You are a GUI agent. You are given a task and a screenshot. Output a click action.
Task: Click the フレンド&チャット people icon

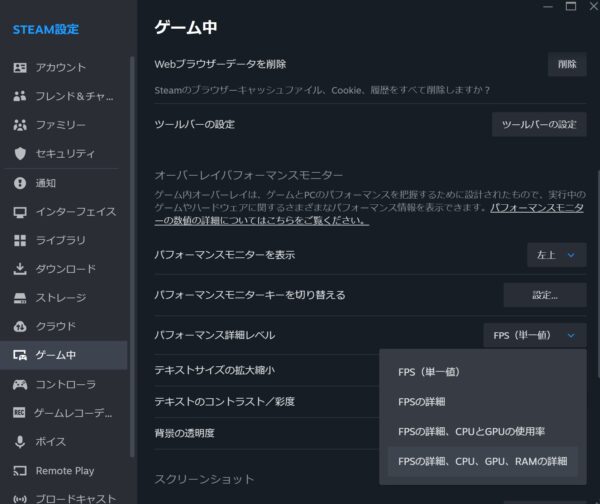click(20, 96)
